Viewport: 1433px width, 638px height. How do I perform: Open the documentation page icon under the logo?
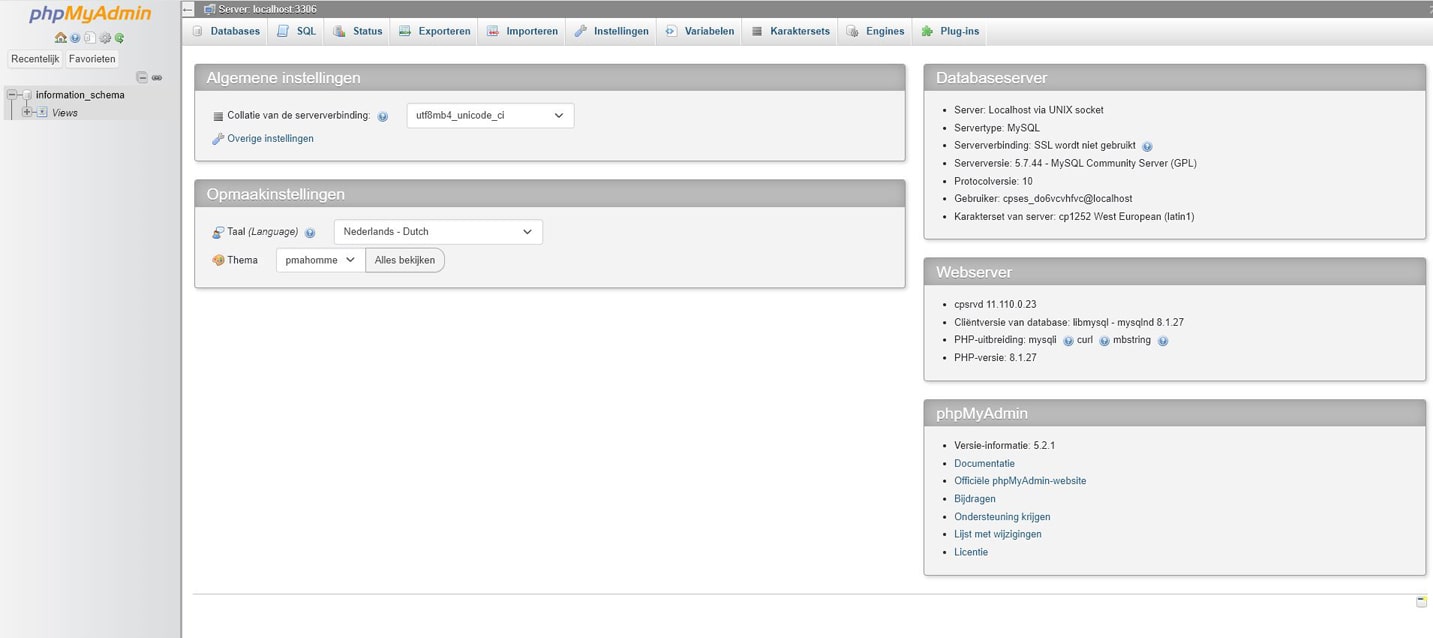tap(90, 38)
